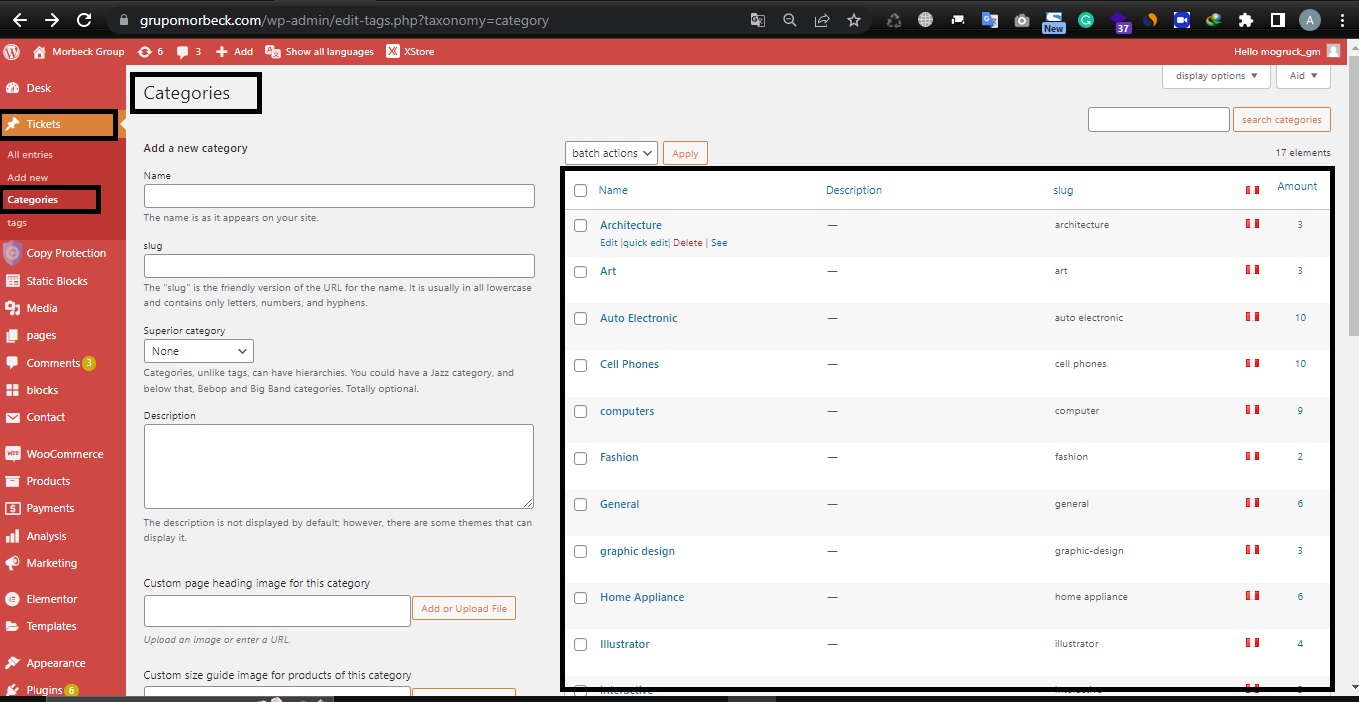1359x702 pixels.
Task: Bookmark this page with the star icon
Action: click(853, 19)
